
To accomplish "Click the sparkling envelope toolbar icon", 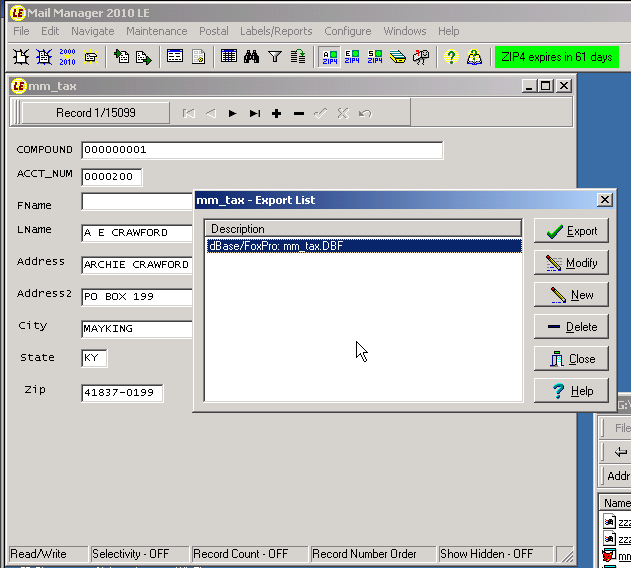I will [x=91, y=57].
